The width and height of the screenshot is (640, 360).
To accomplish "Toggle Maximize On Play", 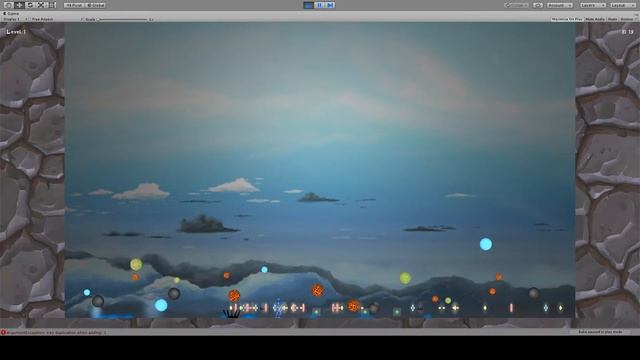I will pos(567,19).
